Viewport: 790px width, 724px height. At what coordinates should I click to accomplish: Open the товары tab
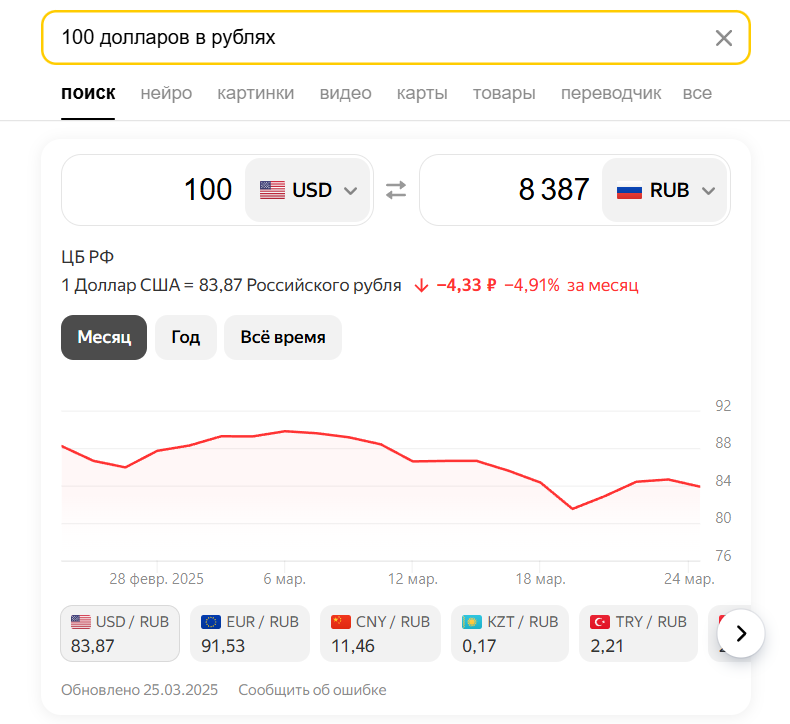(504, 93)
